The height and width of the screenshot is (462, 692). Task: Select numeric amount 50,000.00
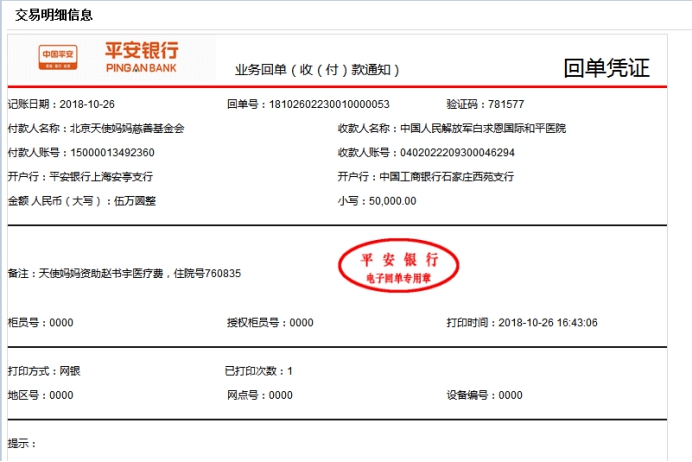(x=392, y=201)
